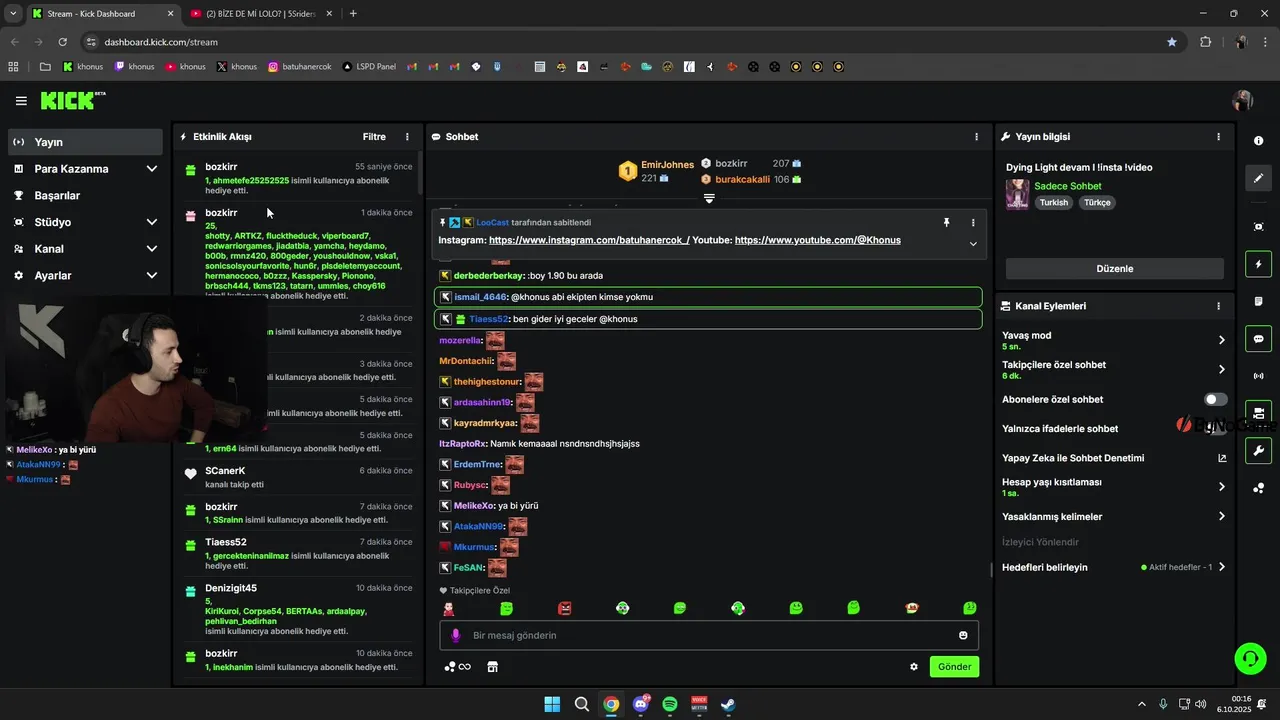Click the pin icon on the pinned message

946,222
